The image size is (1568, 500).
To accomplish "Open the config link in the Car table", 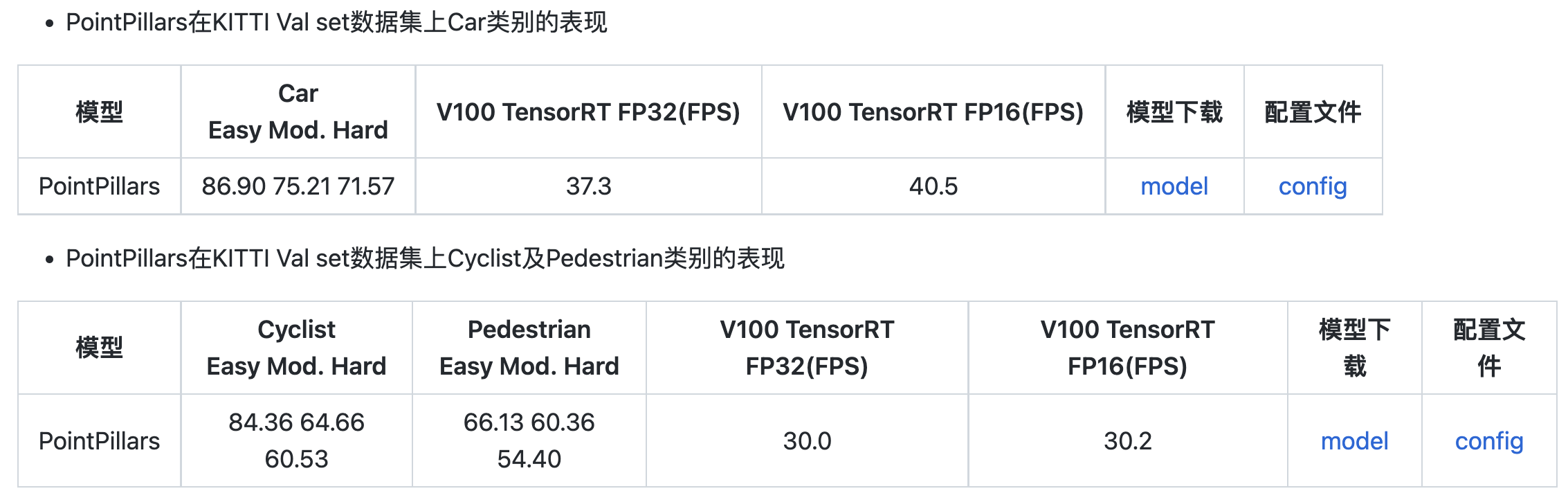I will tap(1312, 186).
